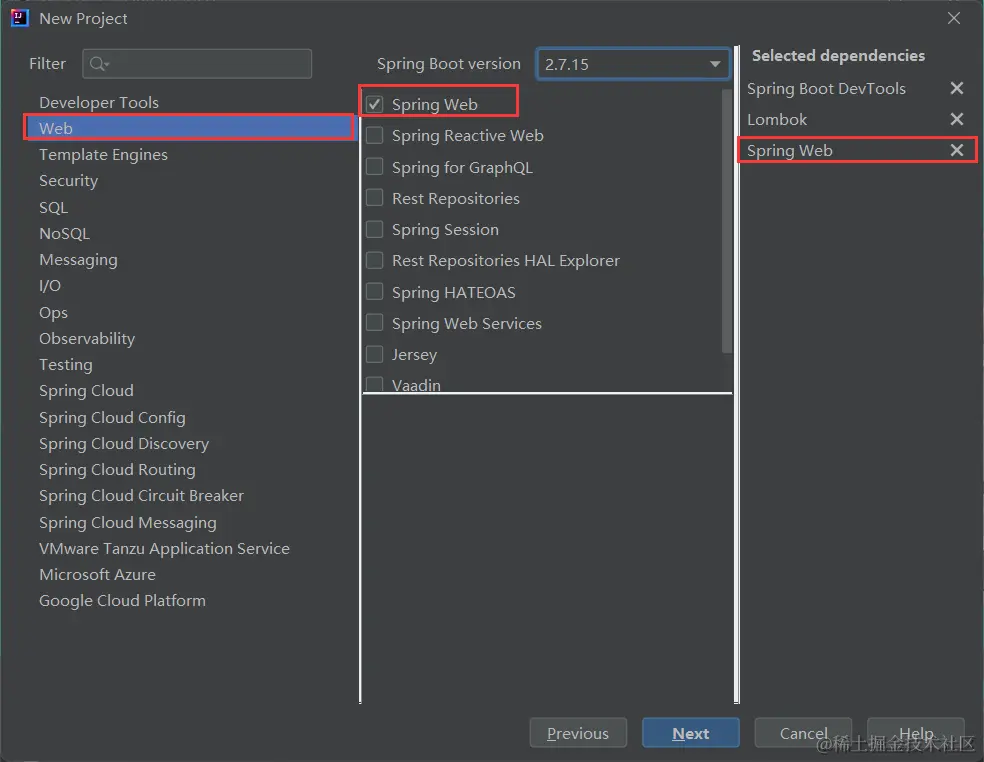
Task: Remove Spring Boot DevTools from selected dependencies
Action: pyautogui.click(x=957, y=89)
